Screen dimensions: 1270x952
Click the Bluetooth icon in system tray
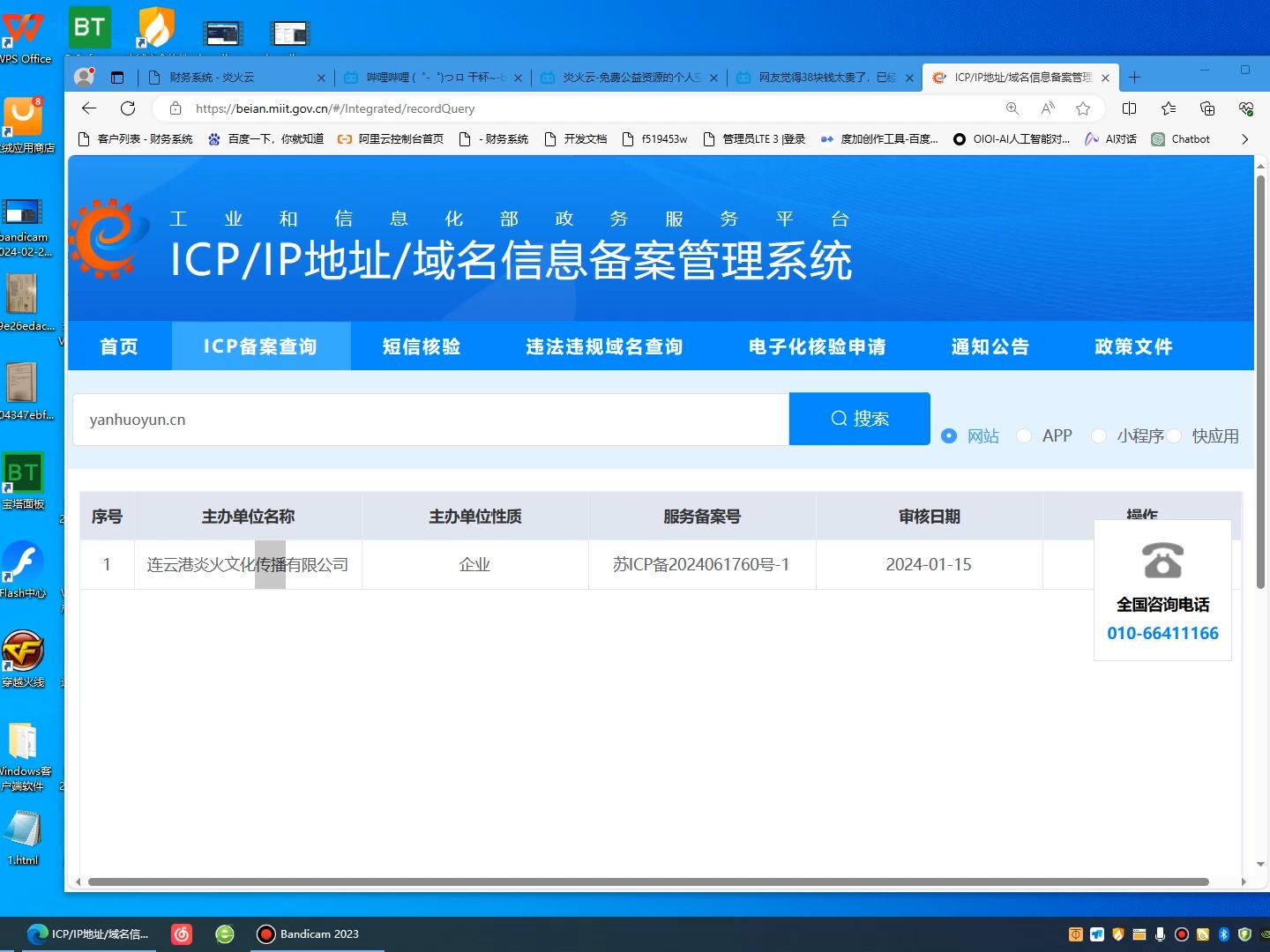click(1224, 934)
